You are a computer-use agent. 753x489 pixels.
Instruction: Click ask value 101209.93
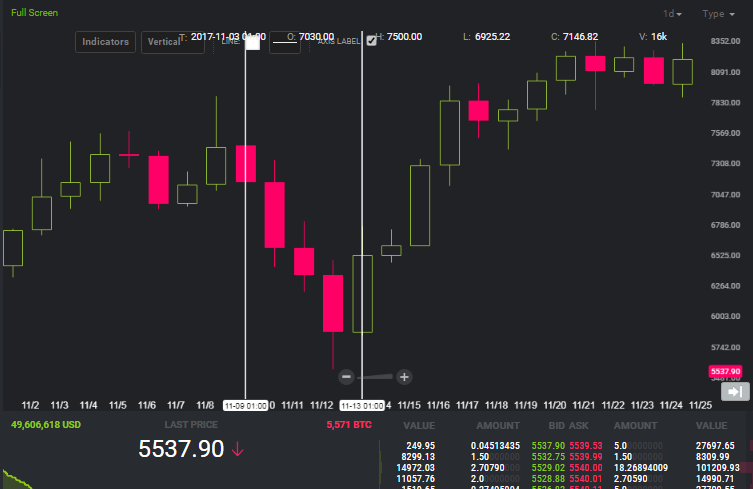(717, 468)
